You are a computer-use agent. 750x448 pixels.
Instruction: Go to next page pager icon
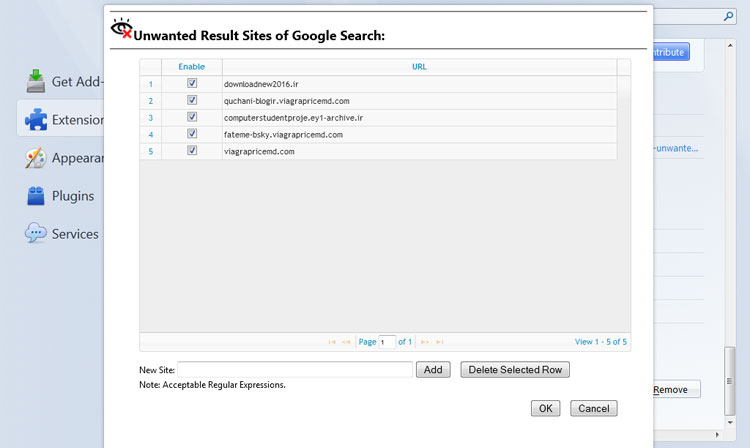coord(425,342)
